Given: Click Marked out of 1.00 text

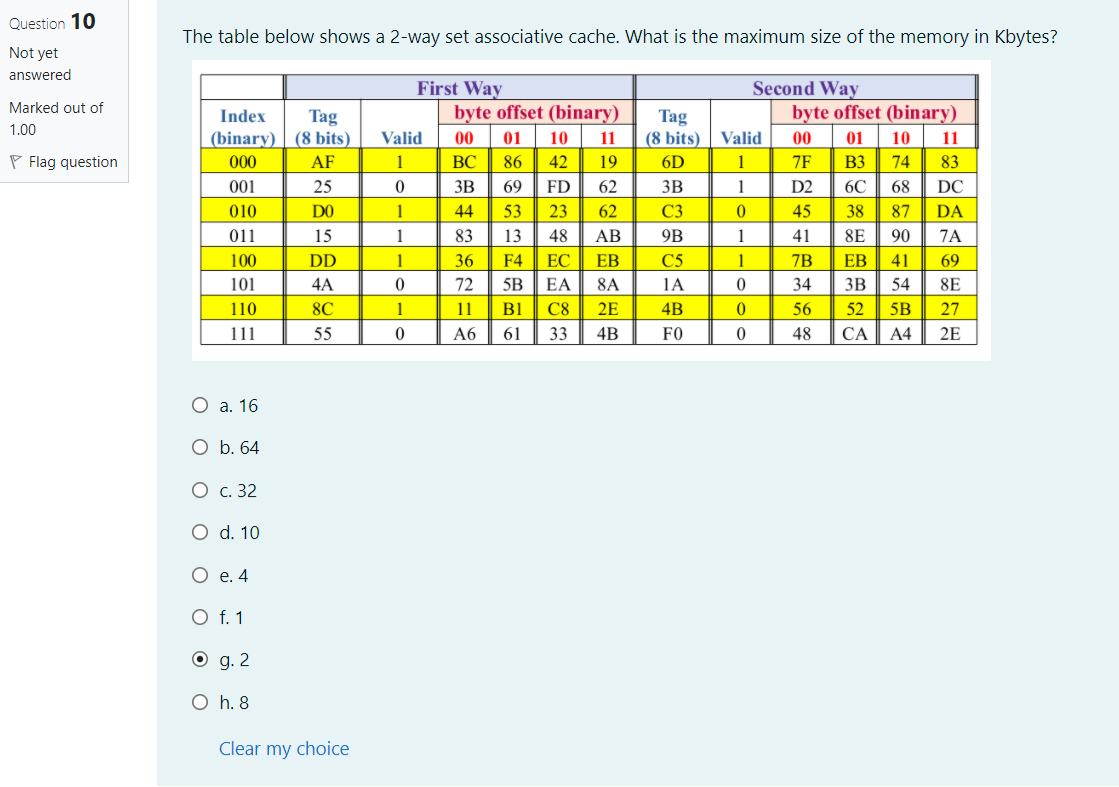Looking at the screenshot, I should [x=56, y=118].
